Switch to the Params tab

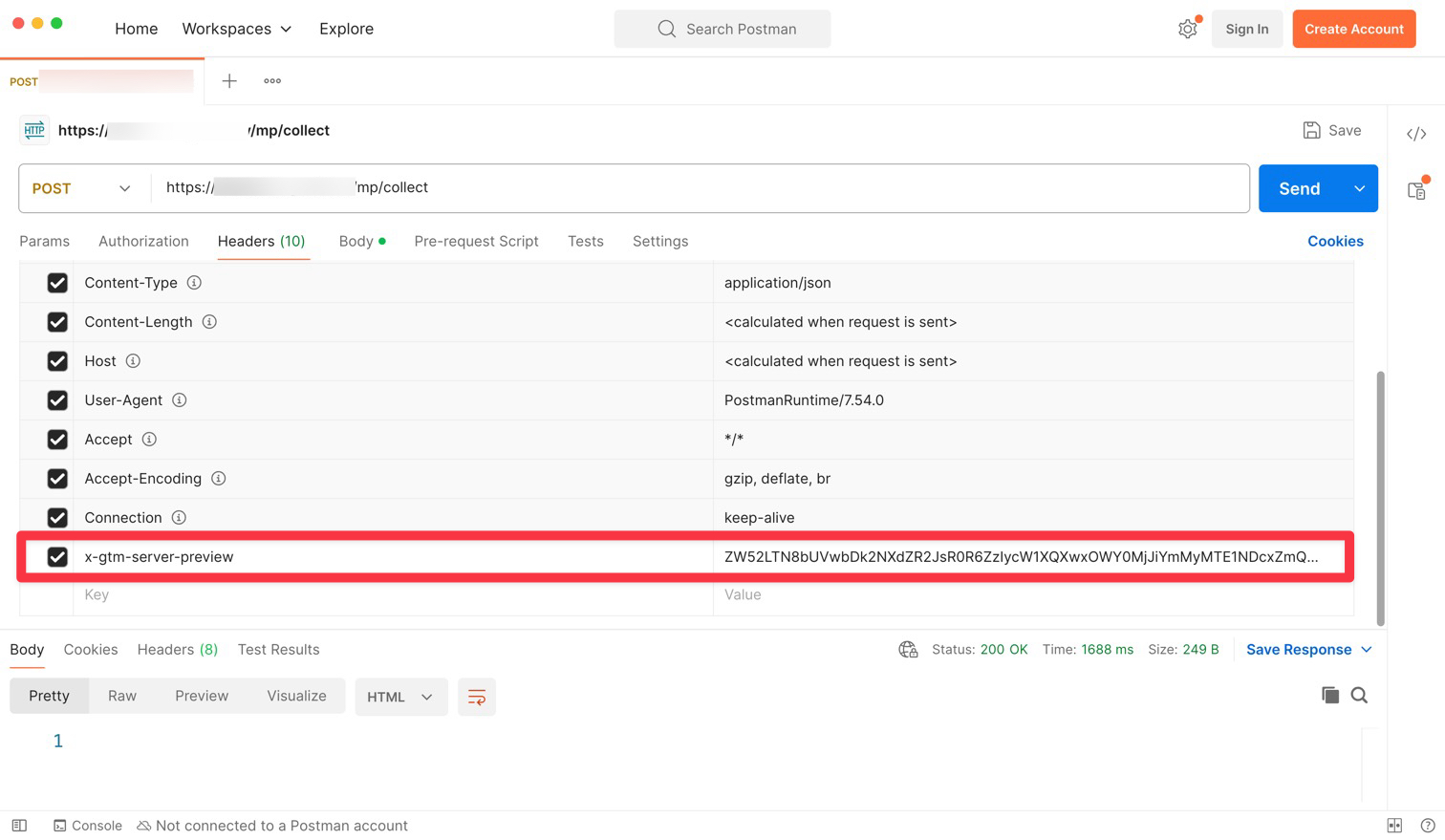click(44, 241)
